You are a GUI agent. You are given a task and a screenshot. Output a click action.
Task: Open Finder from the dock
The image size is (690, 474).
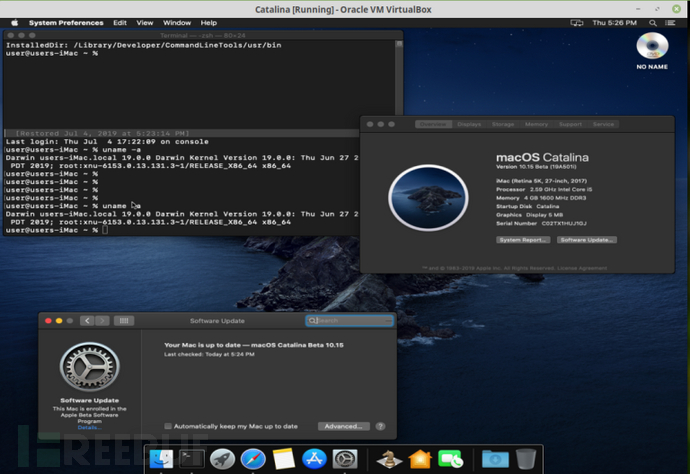pyautogui.click(x=161, y=459)
